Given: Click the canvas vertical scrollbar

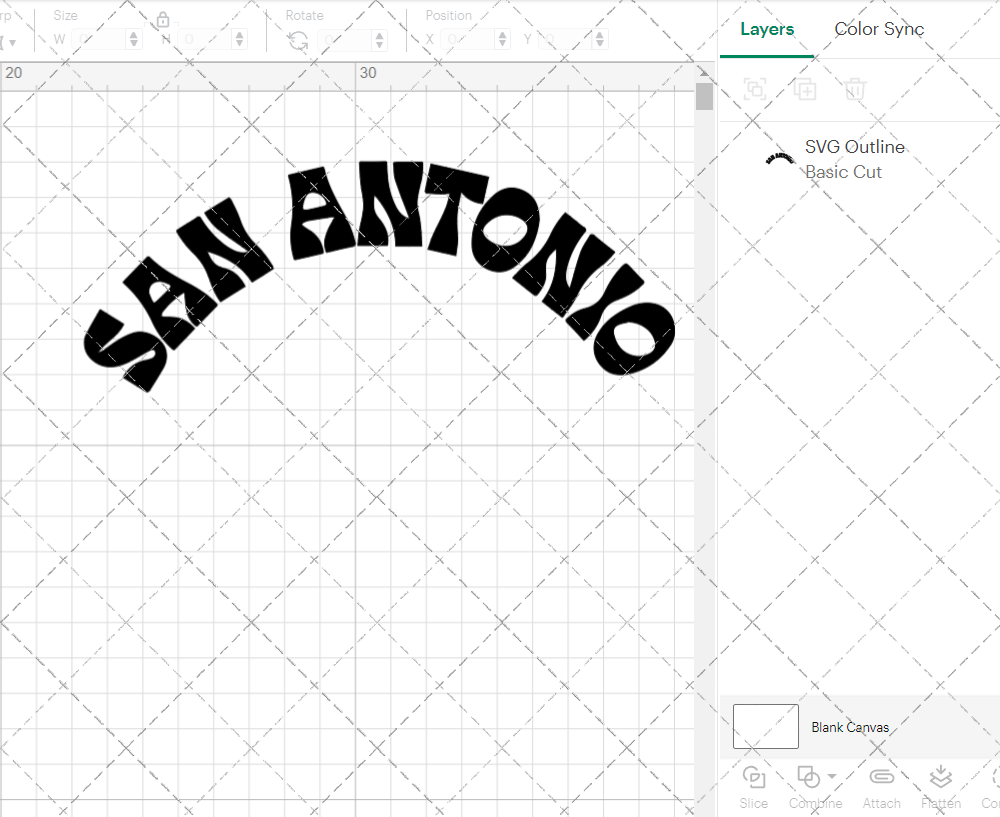Looking at the screenshot, I should pyautogui.click(x=704, y=95).
